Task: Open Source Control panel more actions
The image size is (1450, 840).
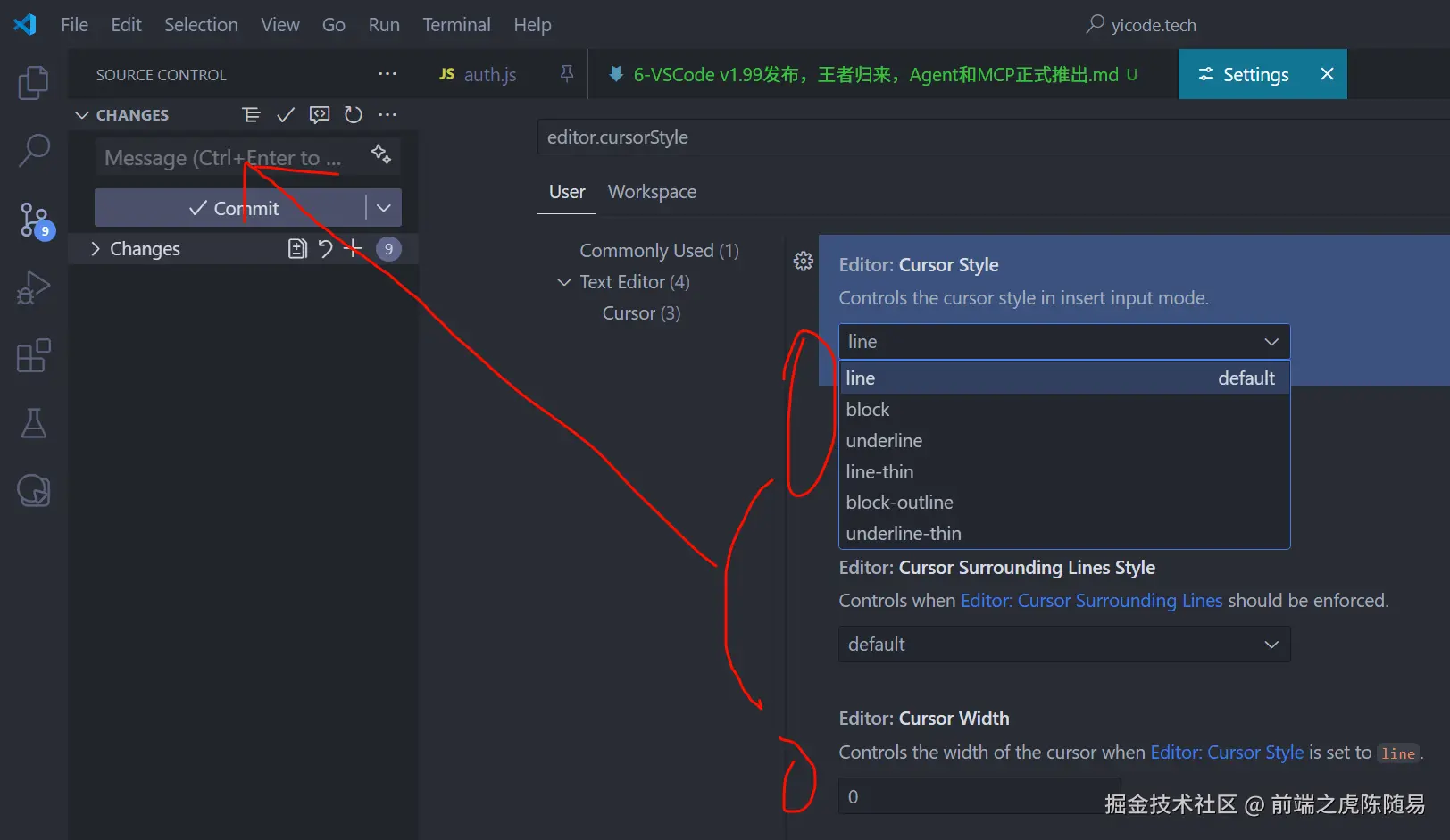Action: tap(387, 74)
